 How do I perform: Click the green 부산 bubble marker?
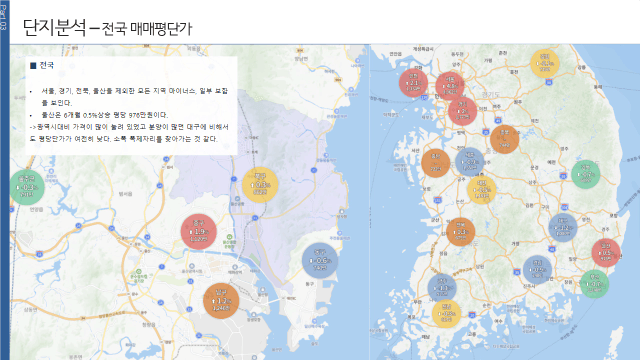[x=594, y=284]
